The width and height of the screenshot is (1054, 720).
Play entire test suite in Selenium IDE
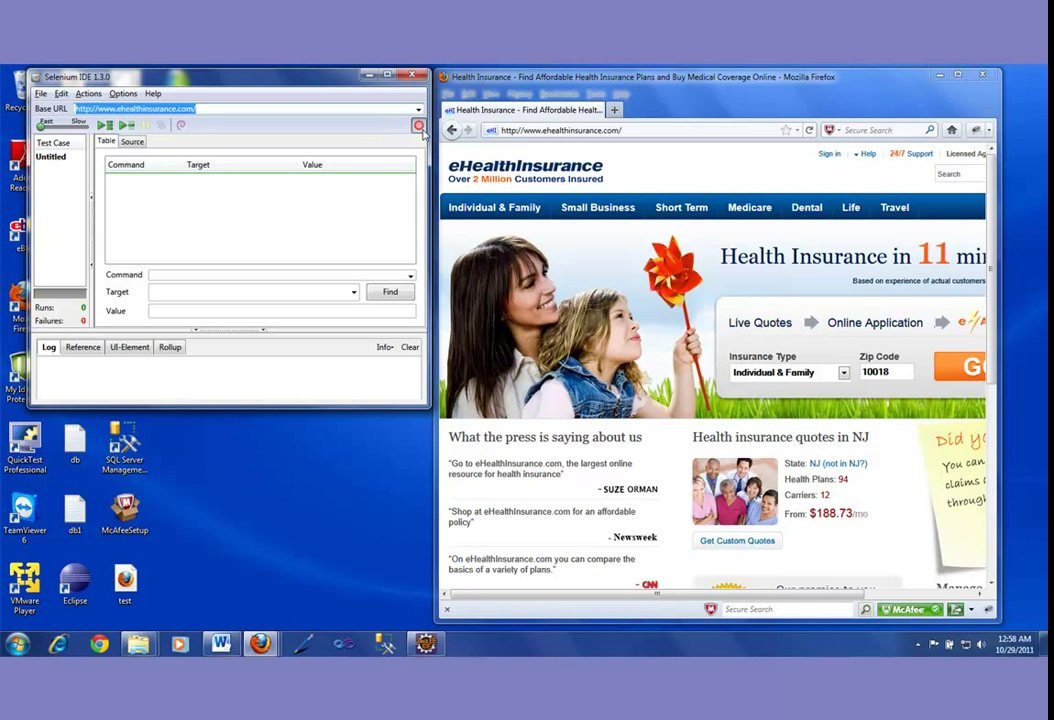tap(105, 125)
